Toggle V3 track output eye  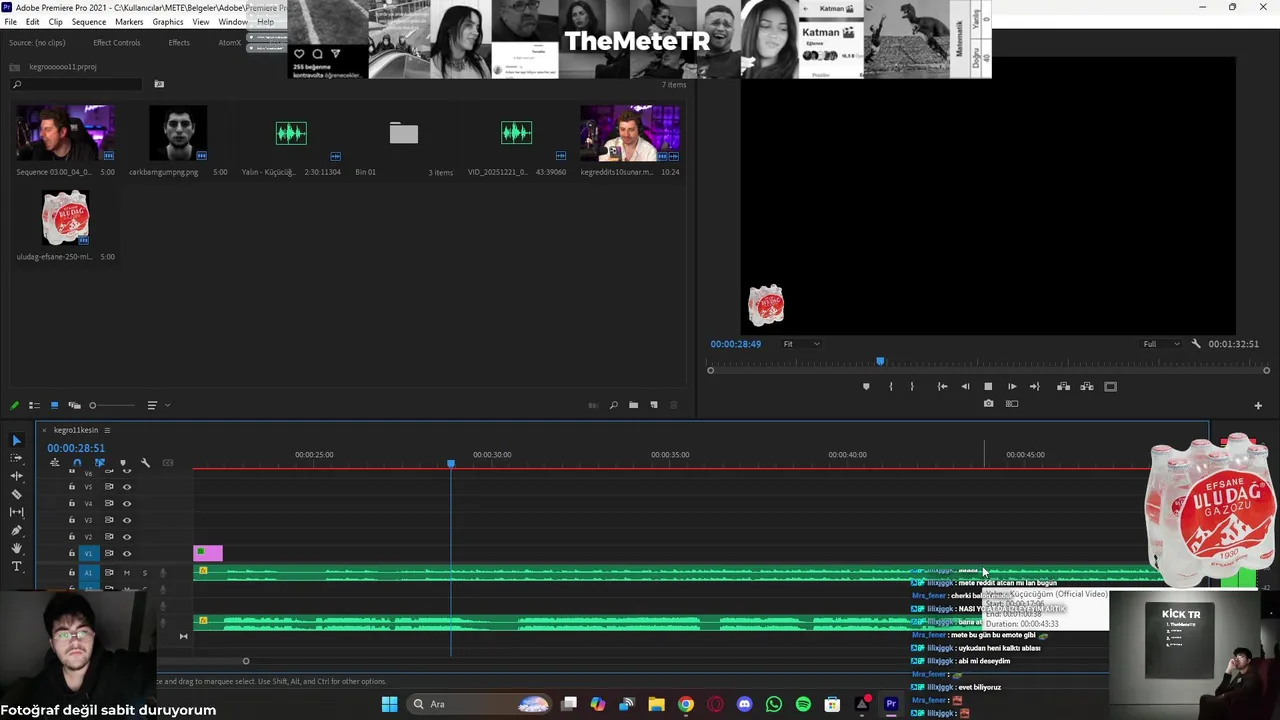click(x=127, y=520)
